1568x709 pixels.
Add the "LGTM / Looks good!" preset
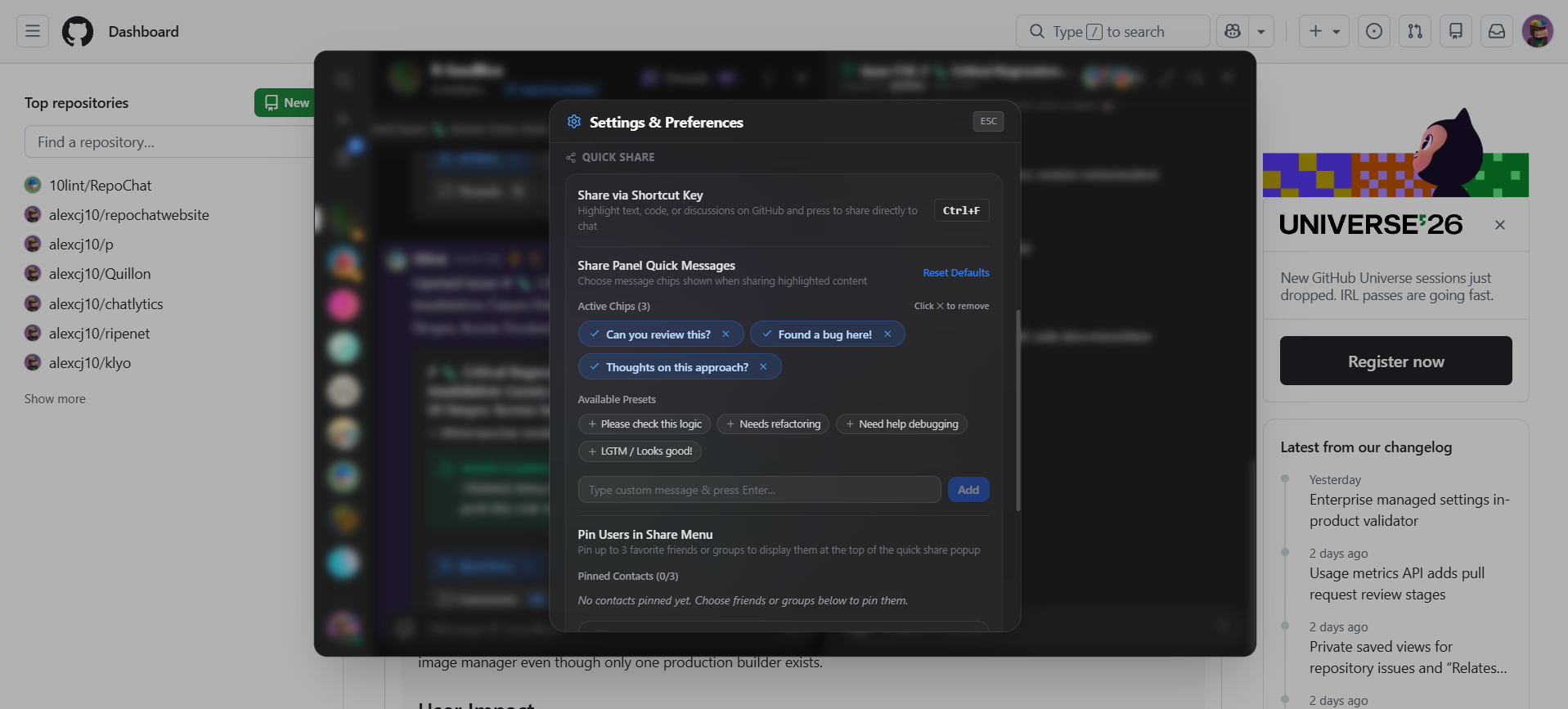(640, 451)
